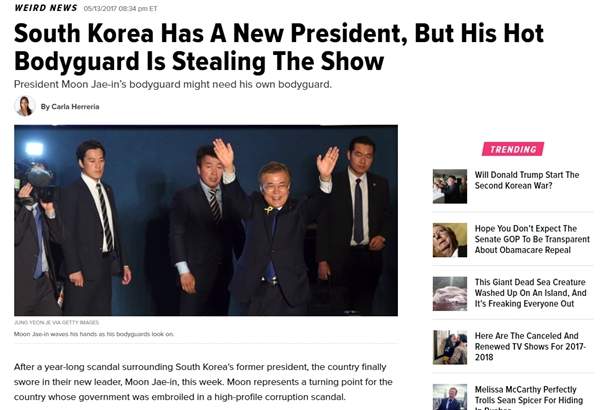Viewport: 600px width, 410px height.
Task: Click author Carla Herreria's avatar photo
Action: (x=25, y=106)
